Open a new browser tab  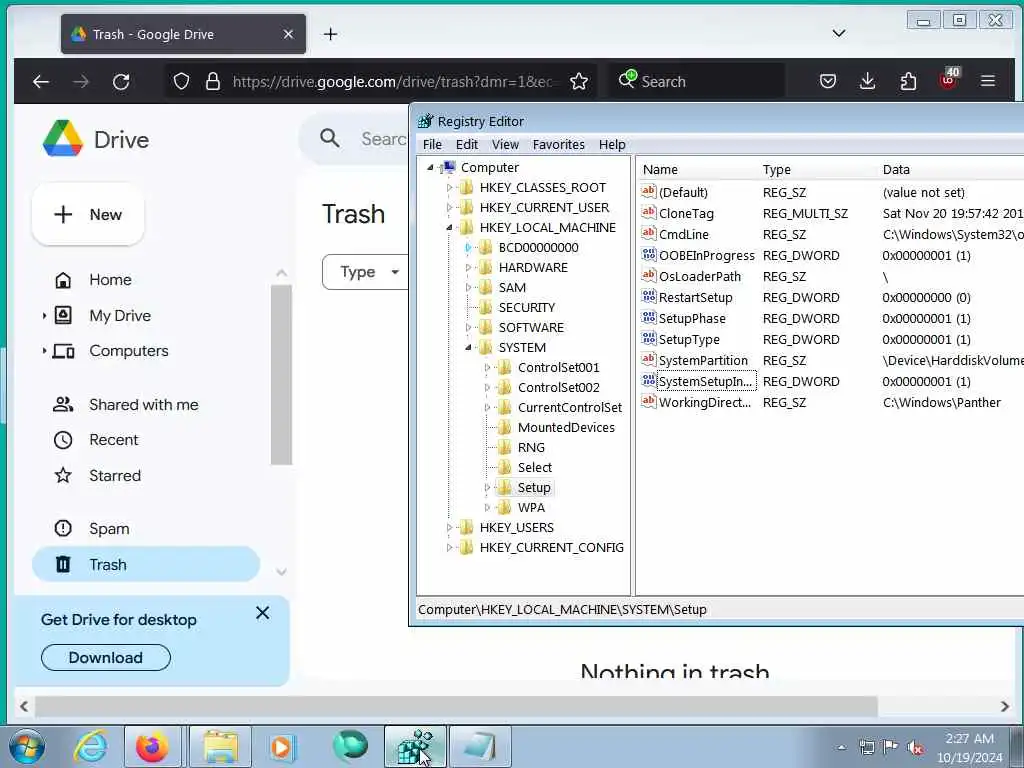tap(330, 34)
